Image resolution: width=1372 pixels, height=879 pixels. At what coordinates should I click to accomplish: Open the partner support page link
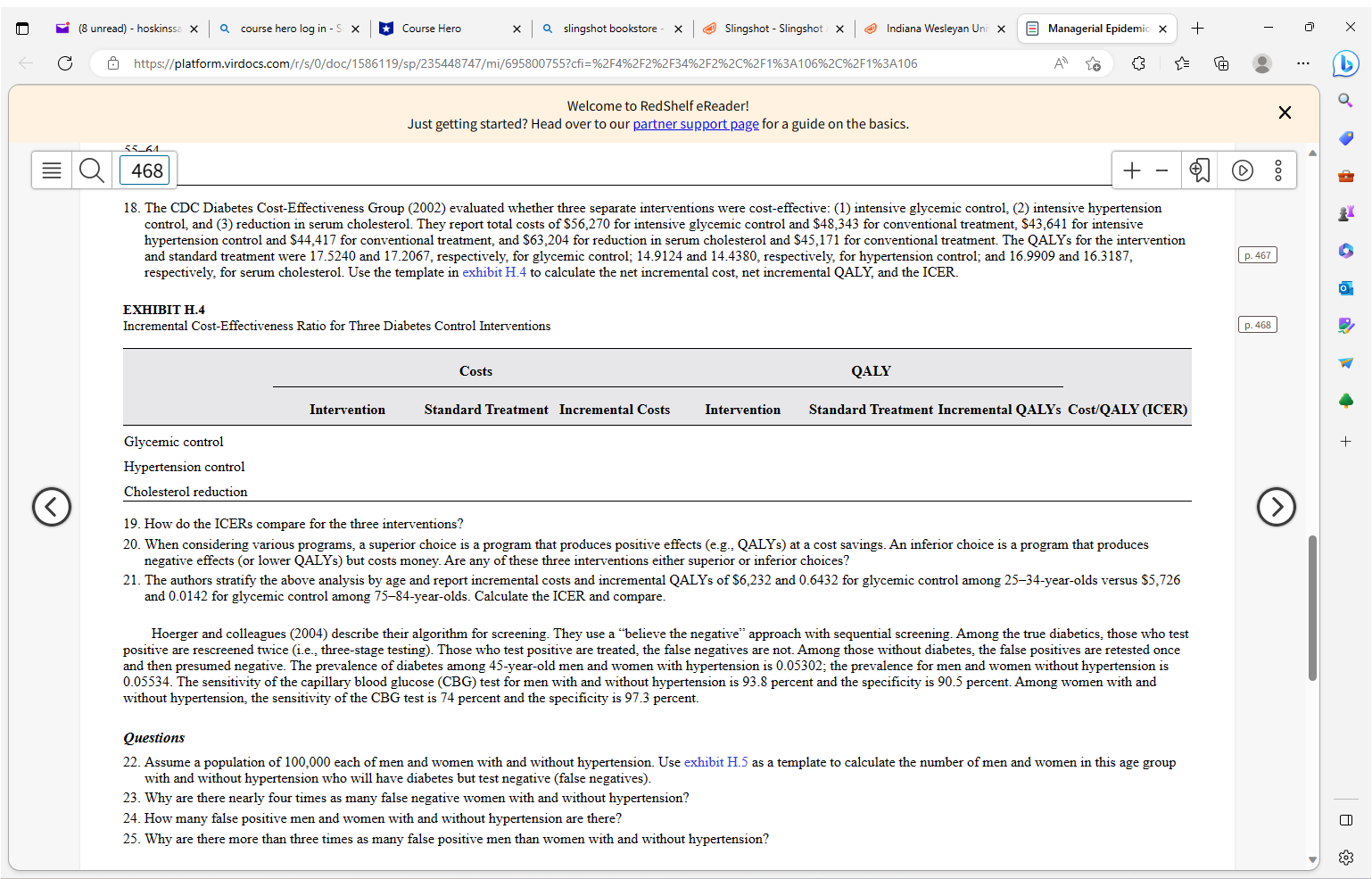(x=695, y=124)
